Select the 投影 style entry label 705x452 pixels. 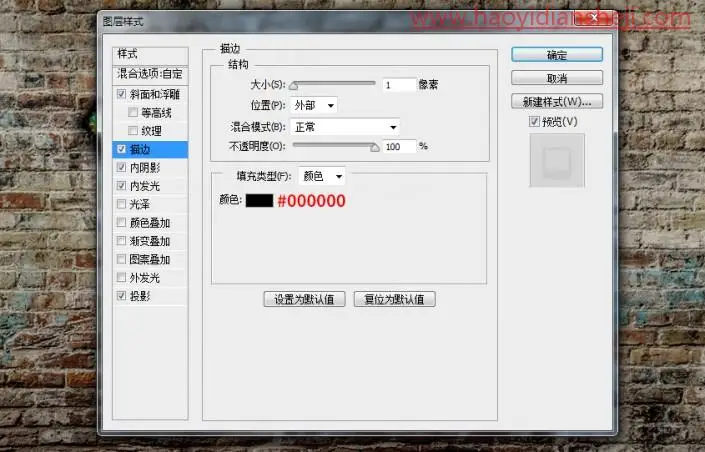click(140, 296)
